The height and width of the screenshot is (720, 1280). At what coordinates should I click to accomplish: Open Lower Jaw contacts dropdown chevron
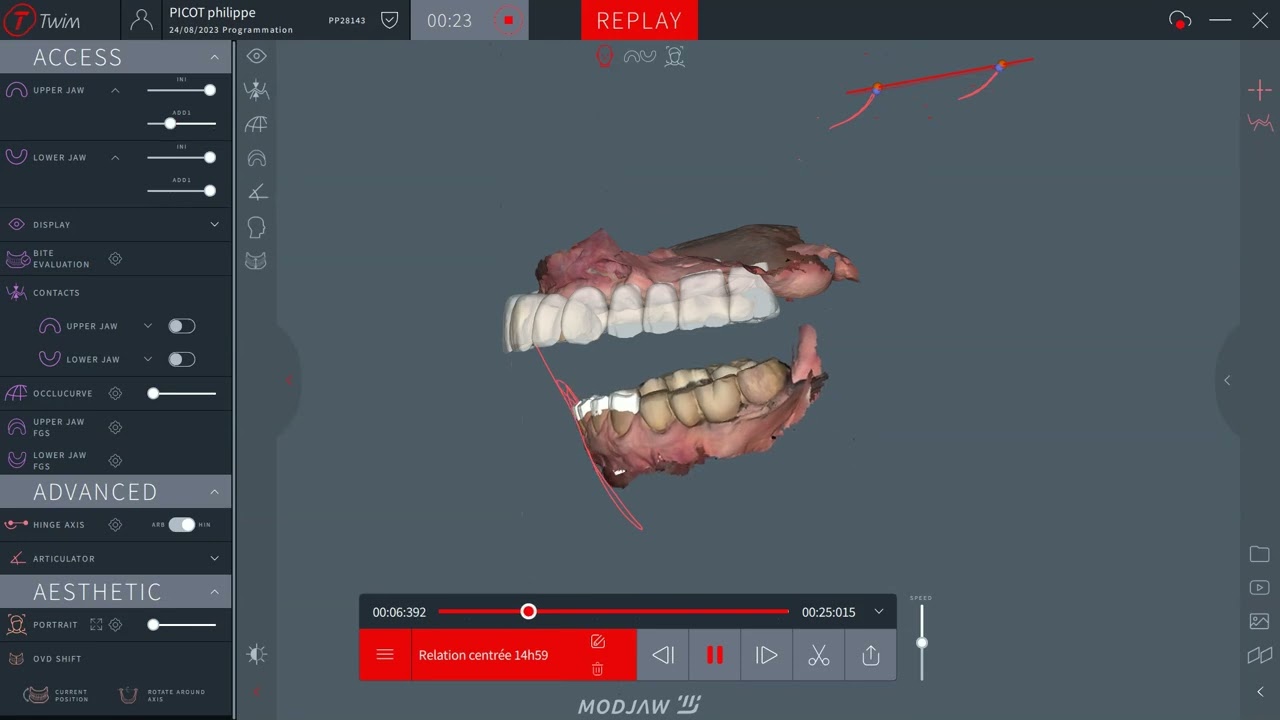click(x=148, y=359)
